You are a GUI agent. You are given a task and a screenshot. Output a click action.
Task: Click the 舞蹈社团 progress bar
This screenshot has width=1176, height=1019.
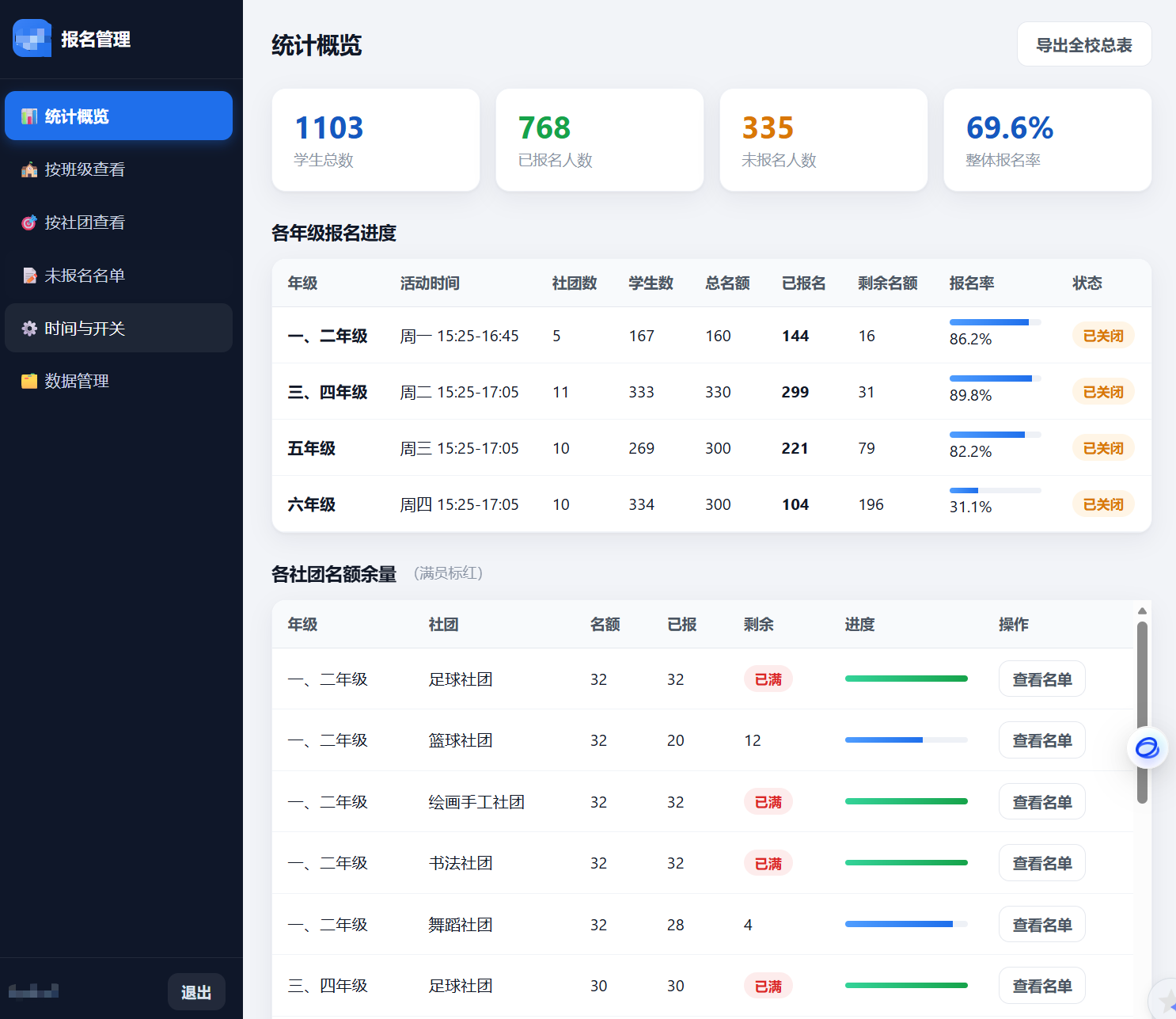(906, 924)
